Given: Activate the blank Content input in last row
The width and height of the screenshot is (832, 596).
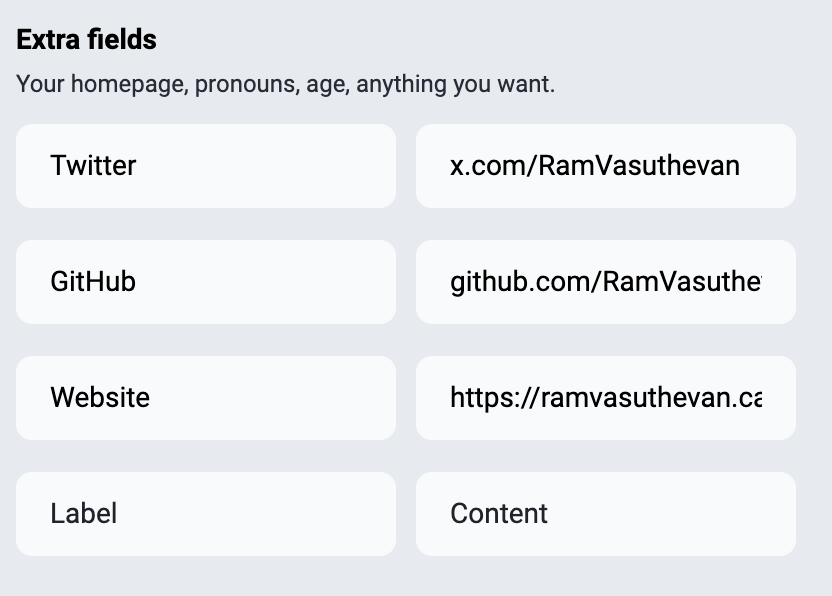Looking at the screenshot, I should click(x=605, y=514).
